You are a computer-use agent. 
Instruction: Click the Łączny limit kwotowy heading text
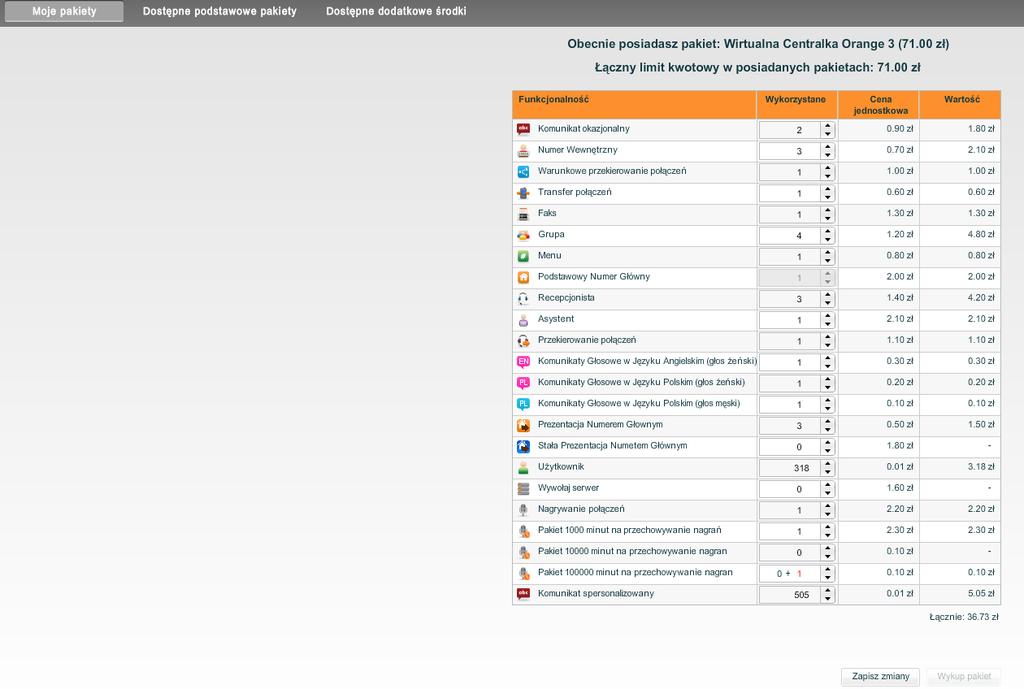point(758,67)
